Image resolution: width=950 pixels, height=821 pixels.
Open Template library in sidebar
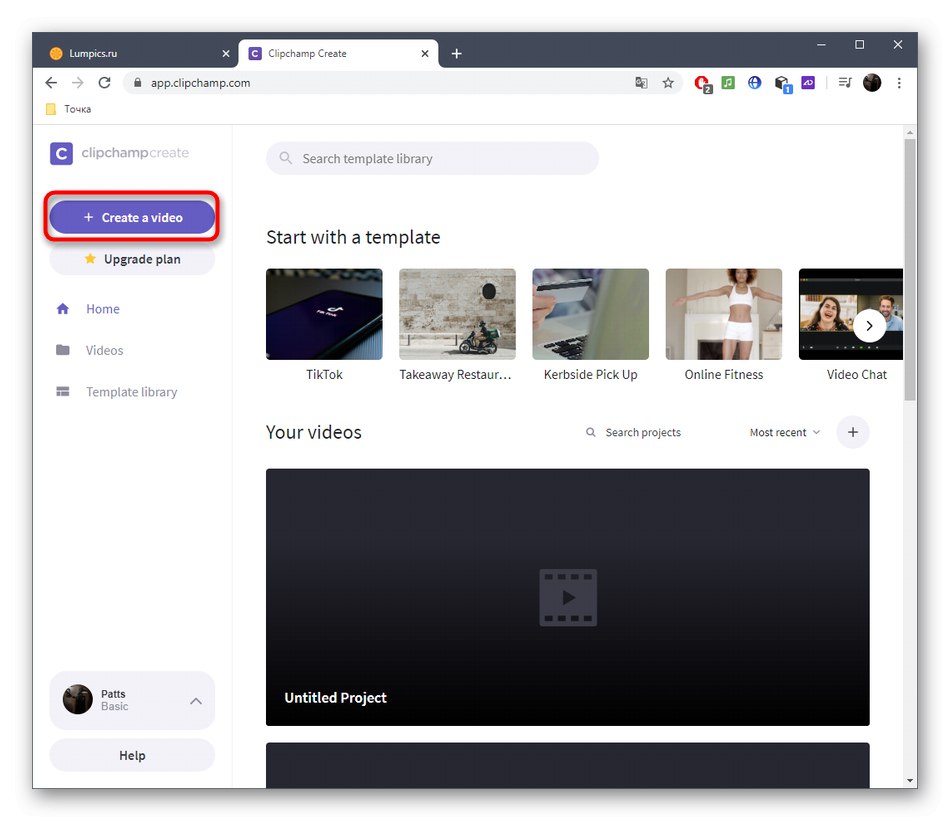point(131,392)
